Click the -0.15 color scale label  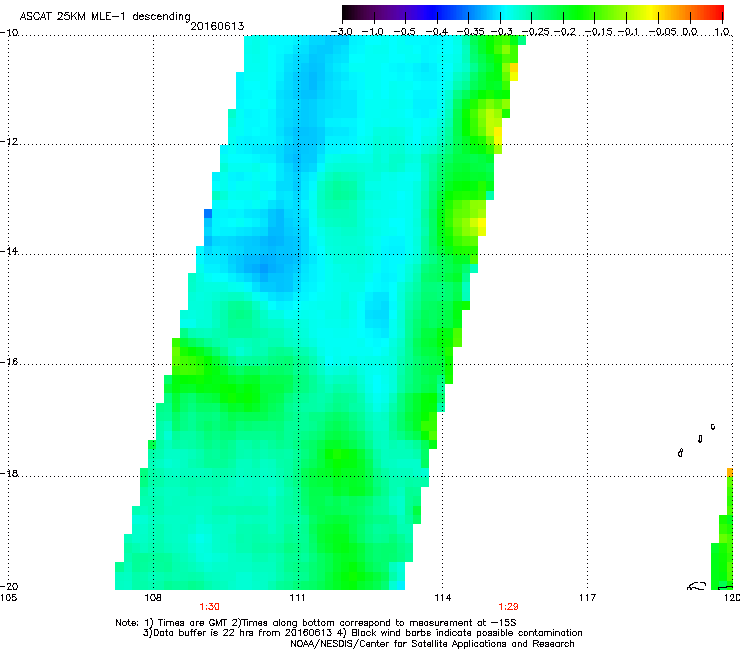tap(599, 32)
